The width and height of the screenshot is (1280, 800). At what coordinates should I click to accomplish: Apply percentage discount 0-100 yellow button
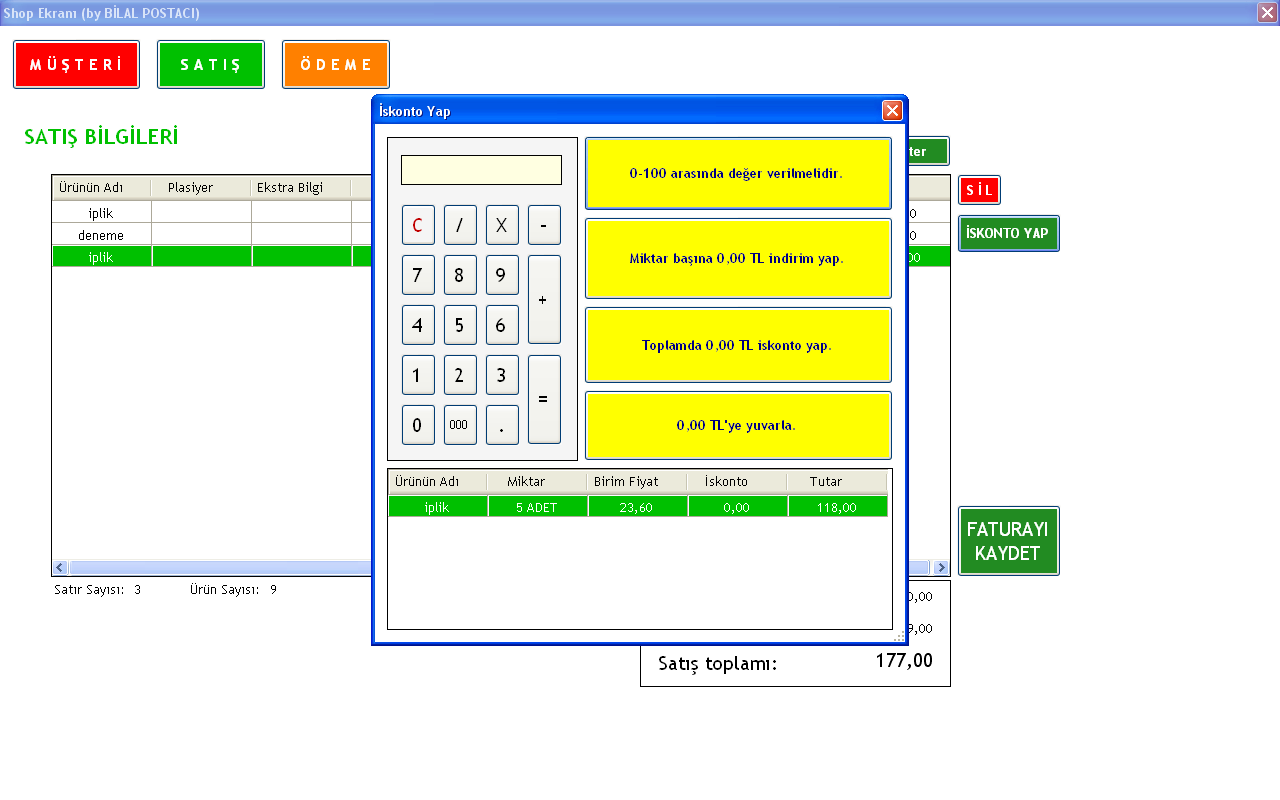coord(737,173)
